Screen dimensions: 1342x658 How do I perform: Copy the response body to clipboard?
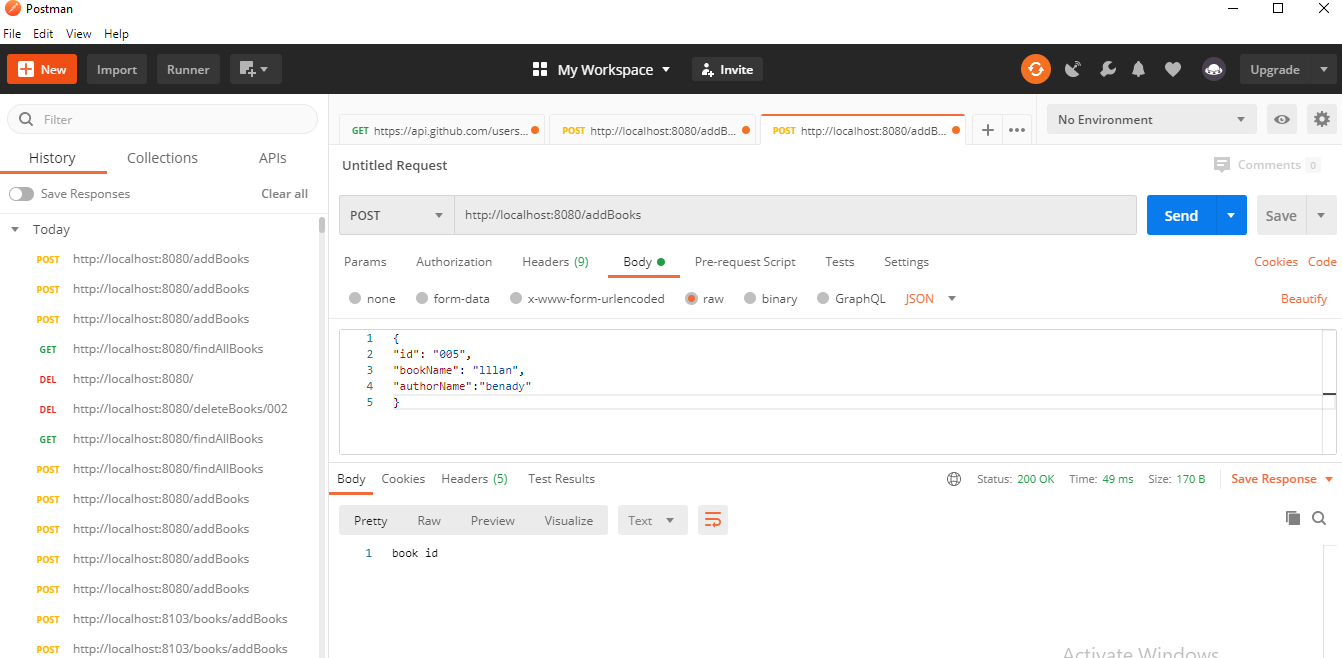pos(1293,518)
